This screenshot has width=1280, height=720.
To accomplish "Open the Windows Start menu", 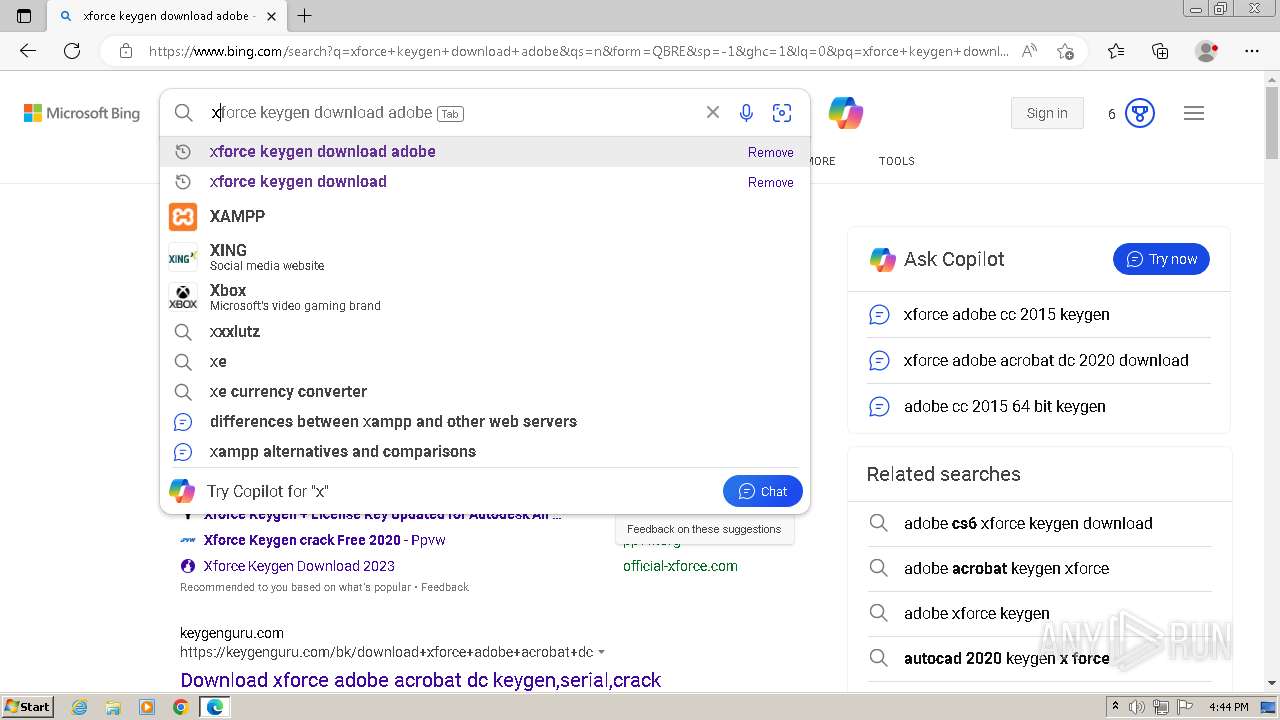I will pyautogui.click(x=28, y=707).
